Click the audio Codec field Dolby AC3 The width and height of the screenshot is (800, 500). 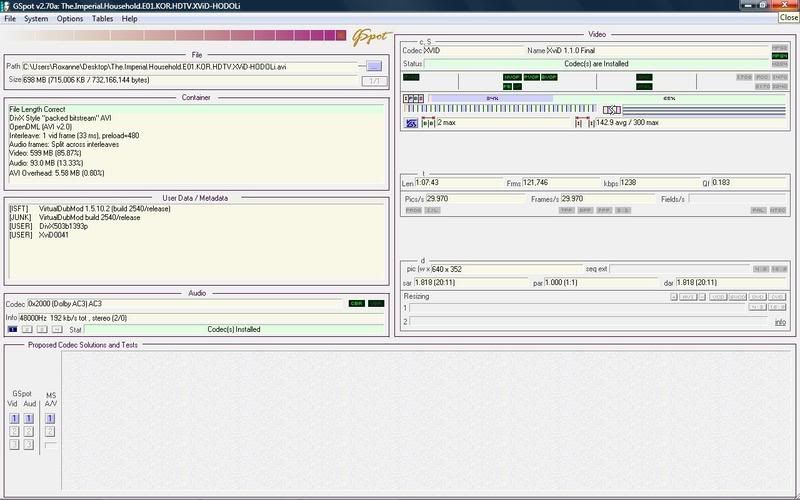(x=186, y=304)
